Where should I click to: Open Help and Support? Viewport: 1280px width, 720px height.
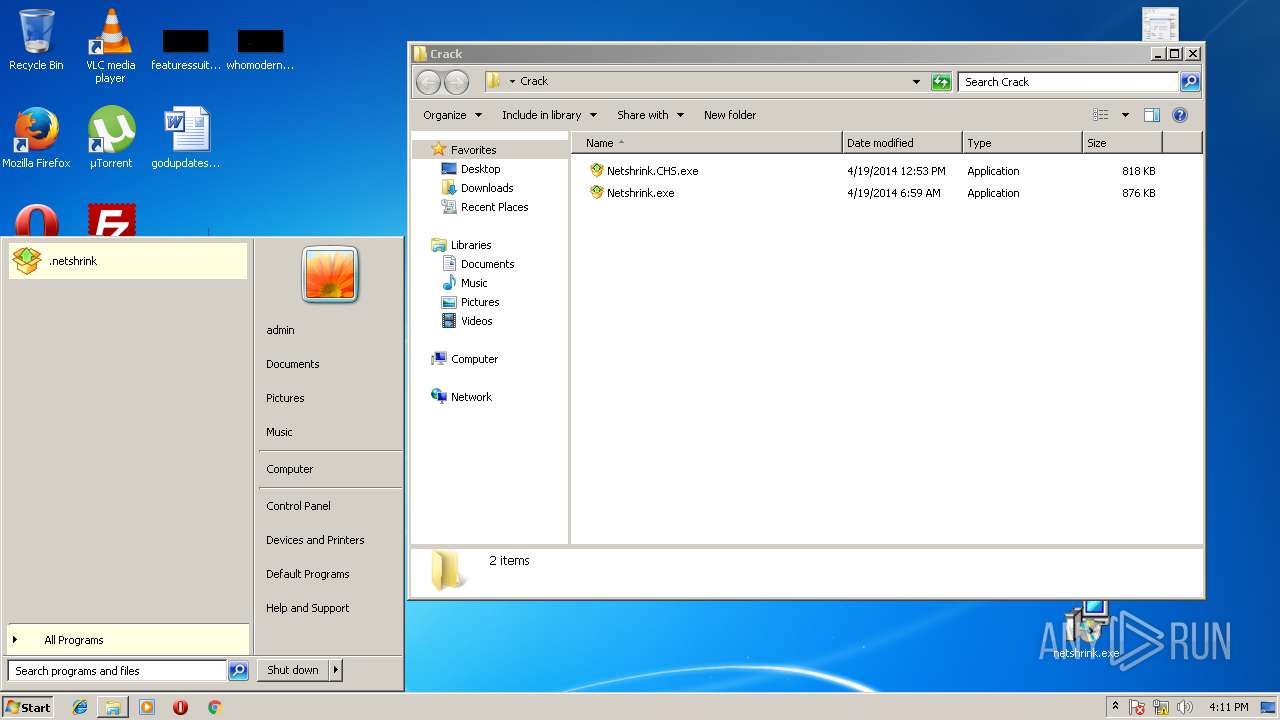(308, 608)
